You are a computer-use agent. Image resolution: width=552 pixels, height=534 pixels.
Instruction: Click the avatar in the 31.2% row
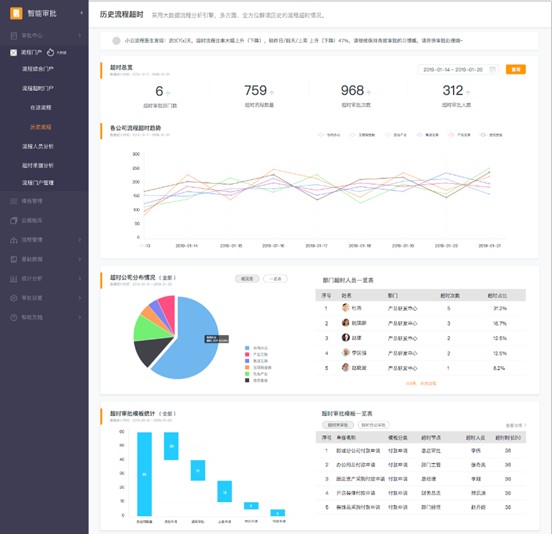coord(346,308)
